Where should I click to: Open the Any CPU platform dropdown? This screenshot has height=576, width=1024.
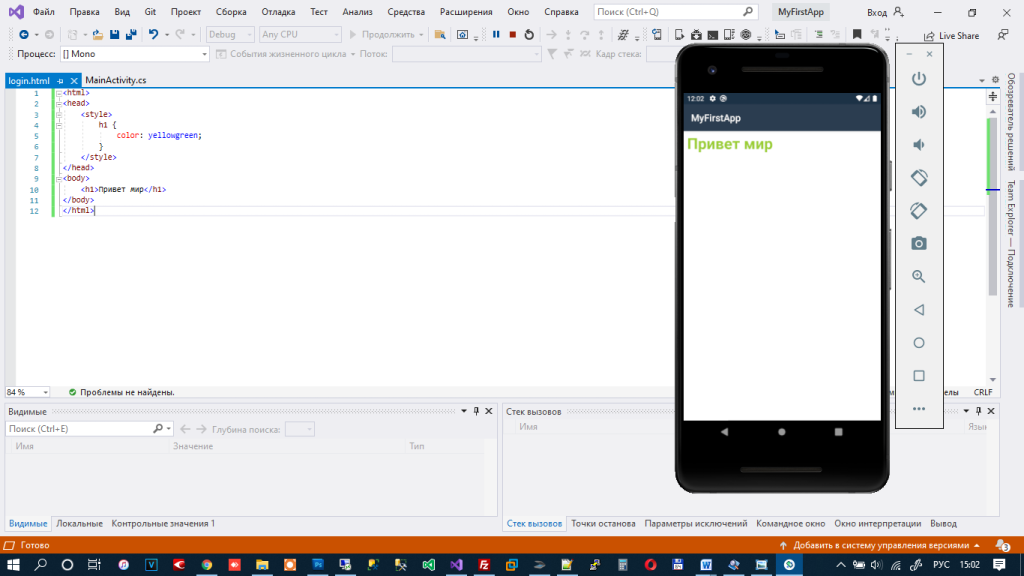tap(300, 35)
